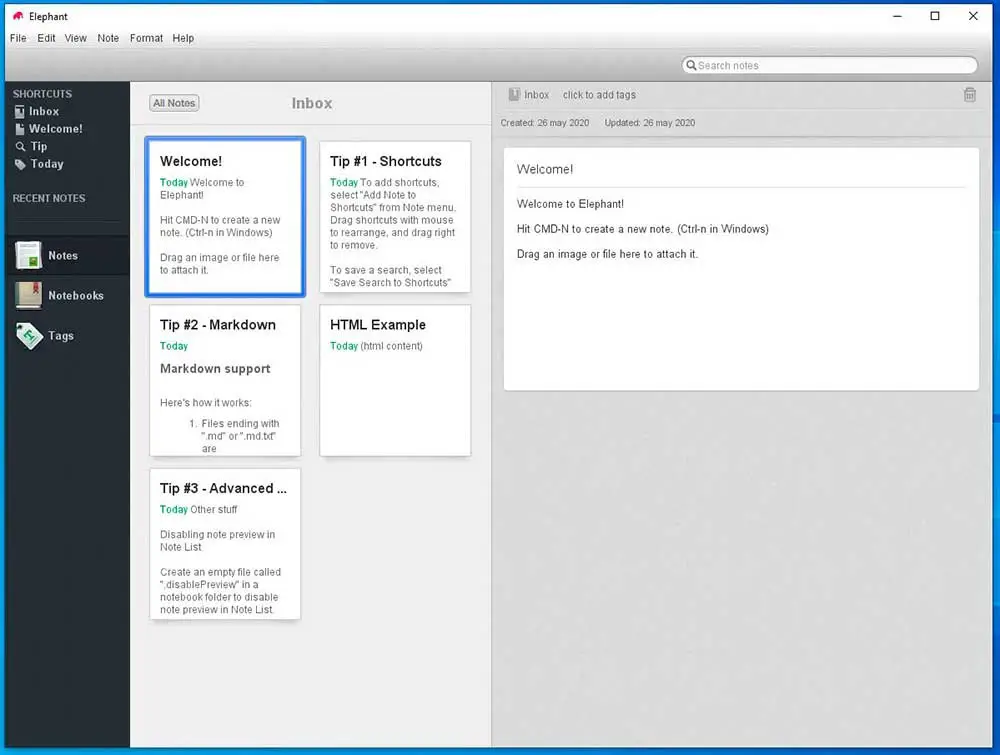Click the Inbox notebook name in note header
The image size is (1000, 755).
tap(536, 95)
